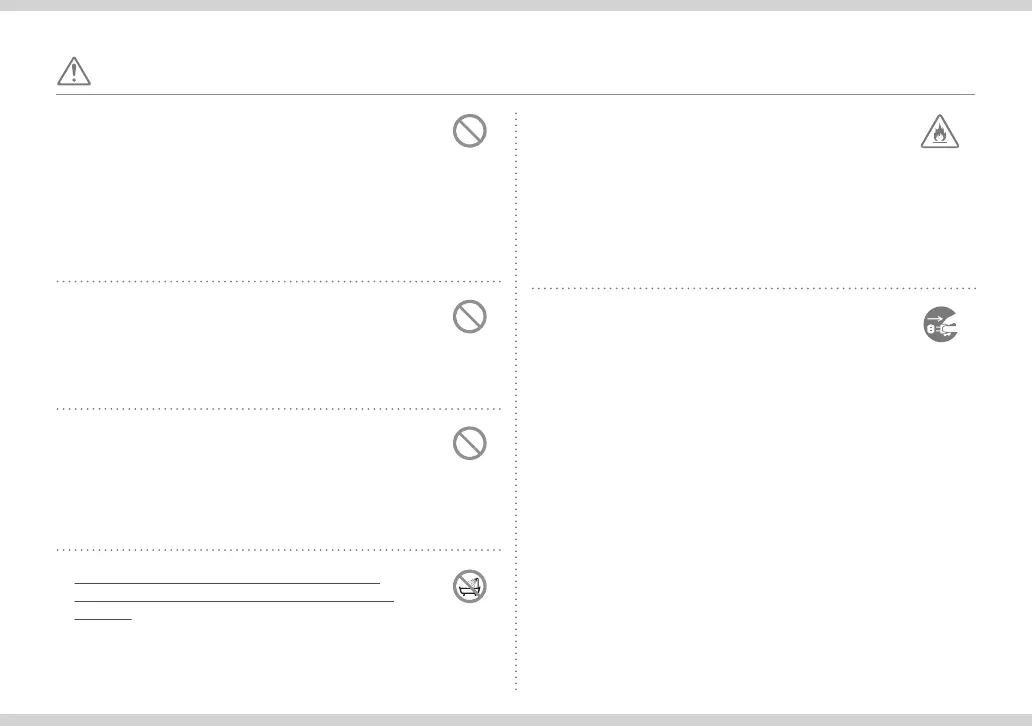
Task: Click the first long underlined line
Action: [227, 583]
